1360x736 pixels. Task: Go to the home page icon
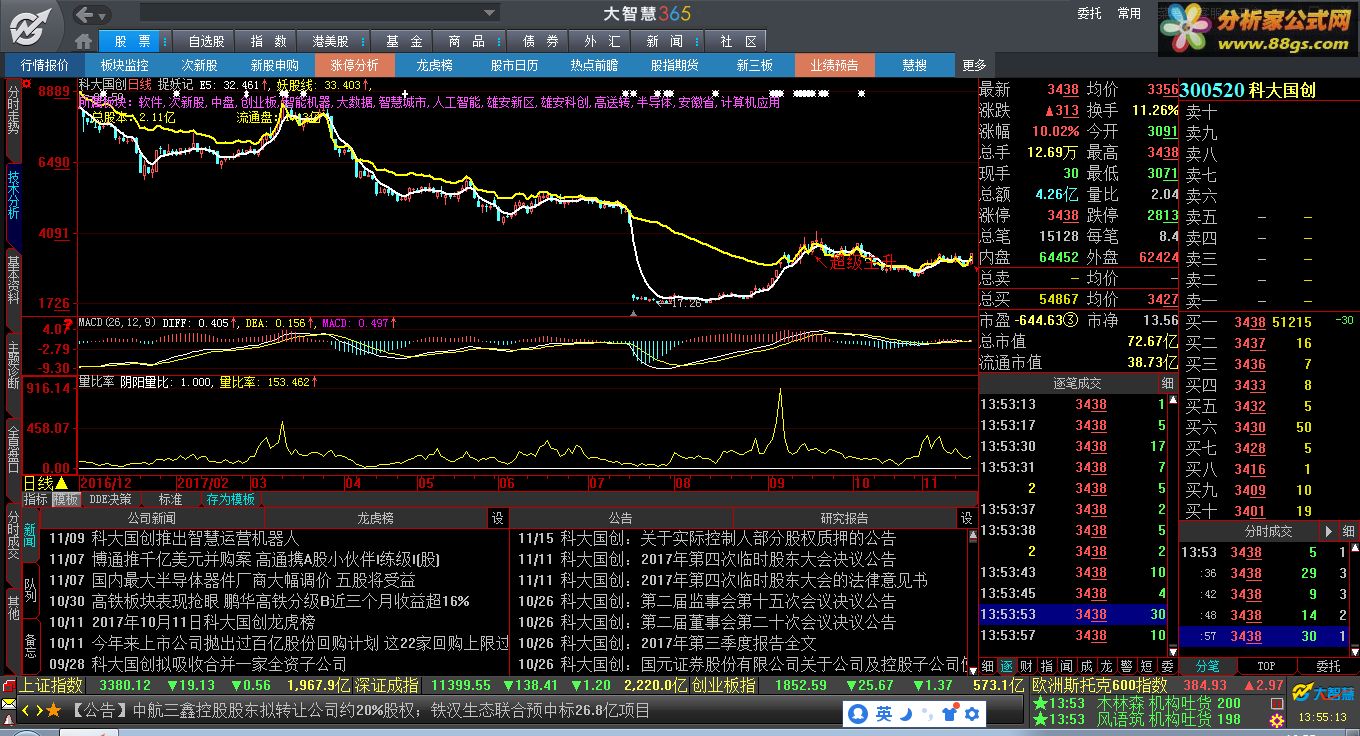(83, 42)
